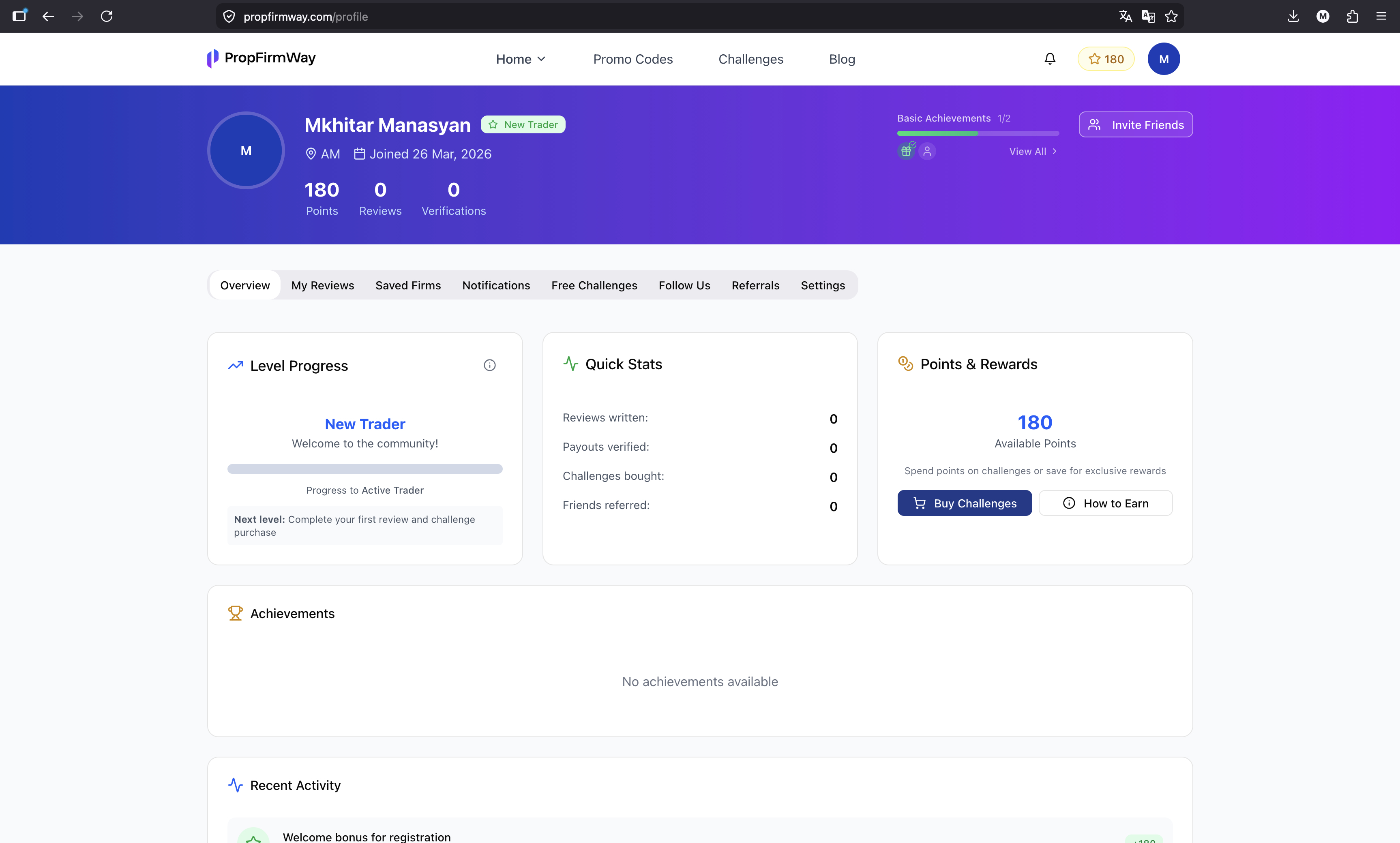This screenshot has height=843, width=1400.
Task: Select the Overview tab
Action: (x=245, y=285)
